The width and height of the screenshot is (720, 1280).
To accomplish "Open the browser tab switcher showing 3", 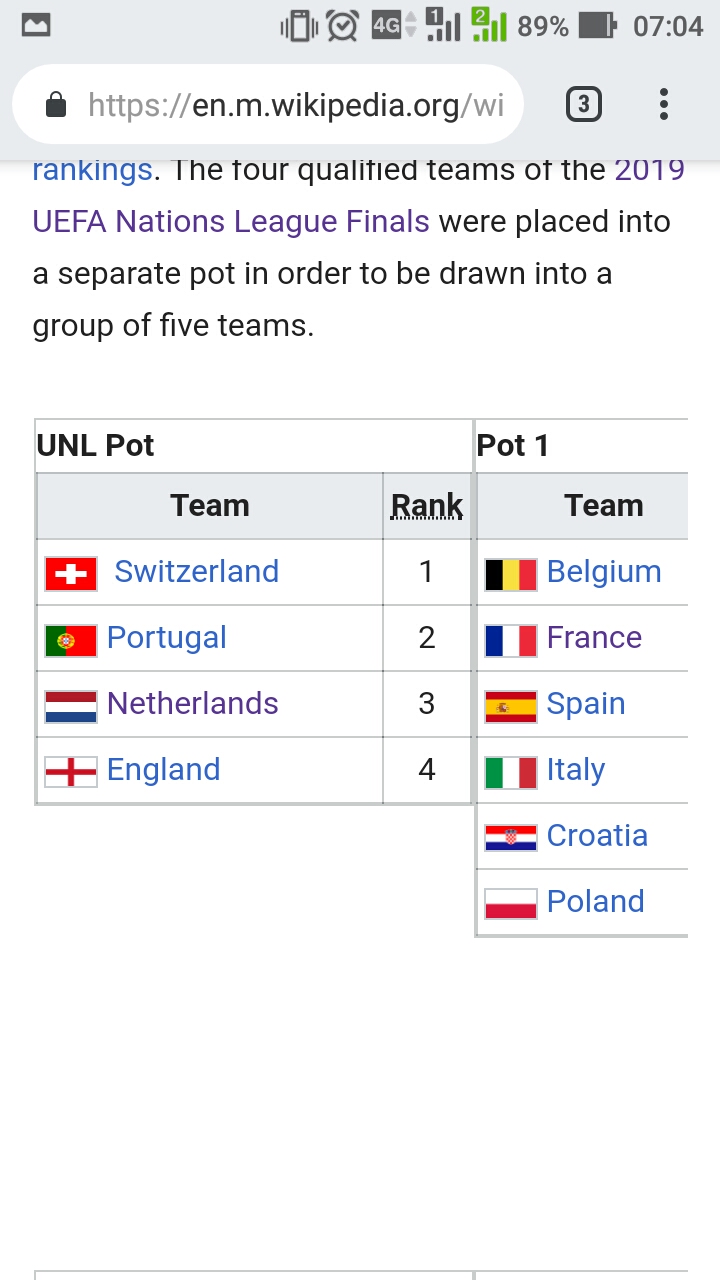I will 584,105.
